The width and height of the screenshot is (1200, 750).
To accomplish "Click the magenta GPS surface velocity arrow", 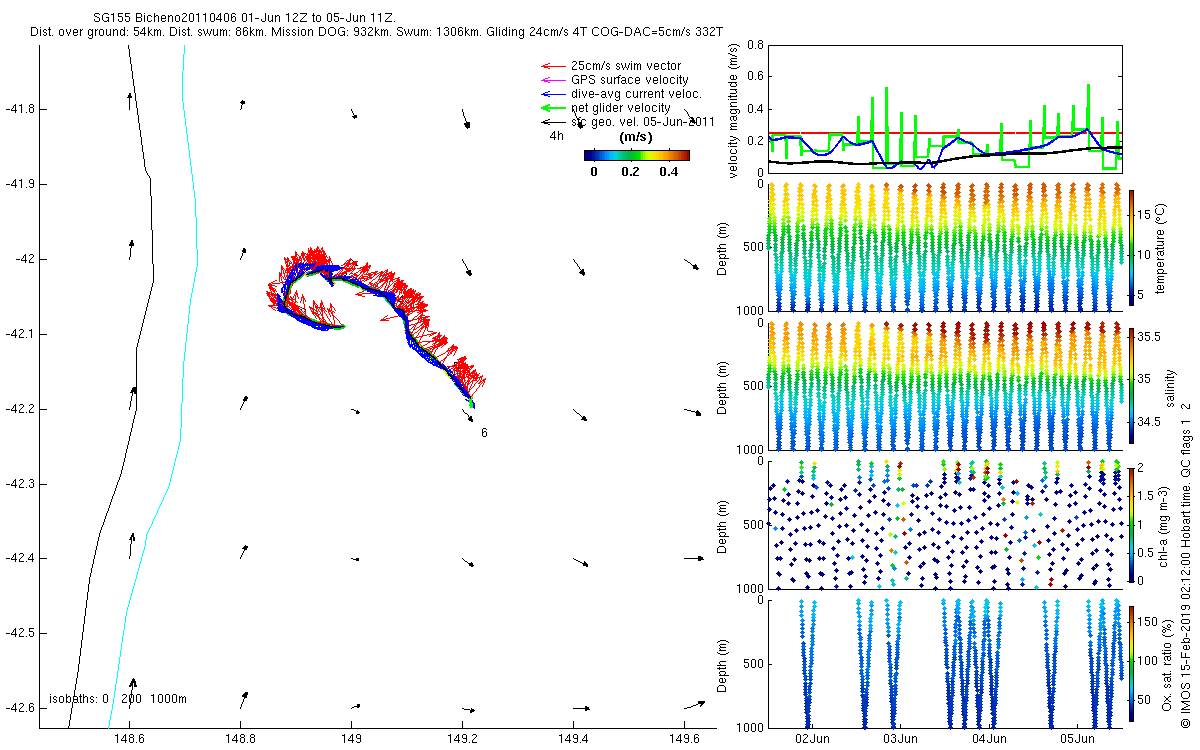I will click(x=553, y=80).
